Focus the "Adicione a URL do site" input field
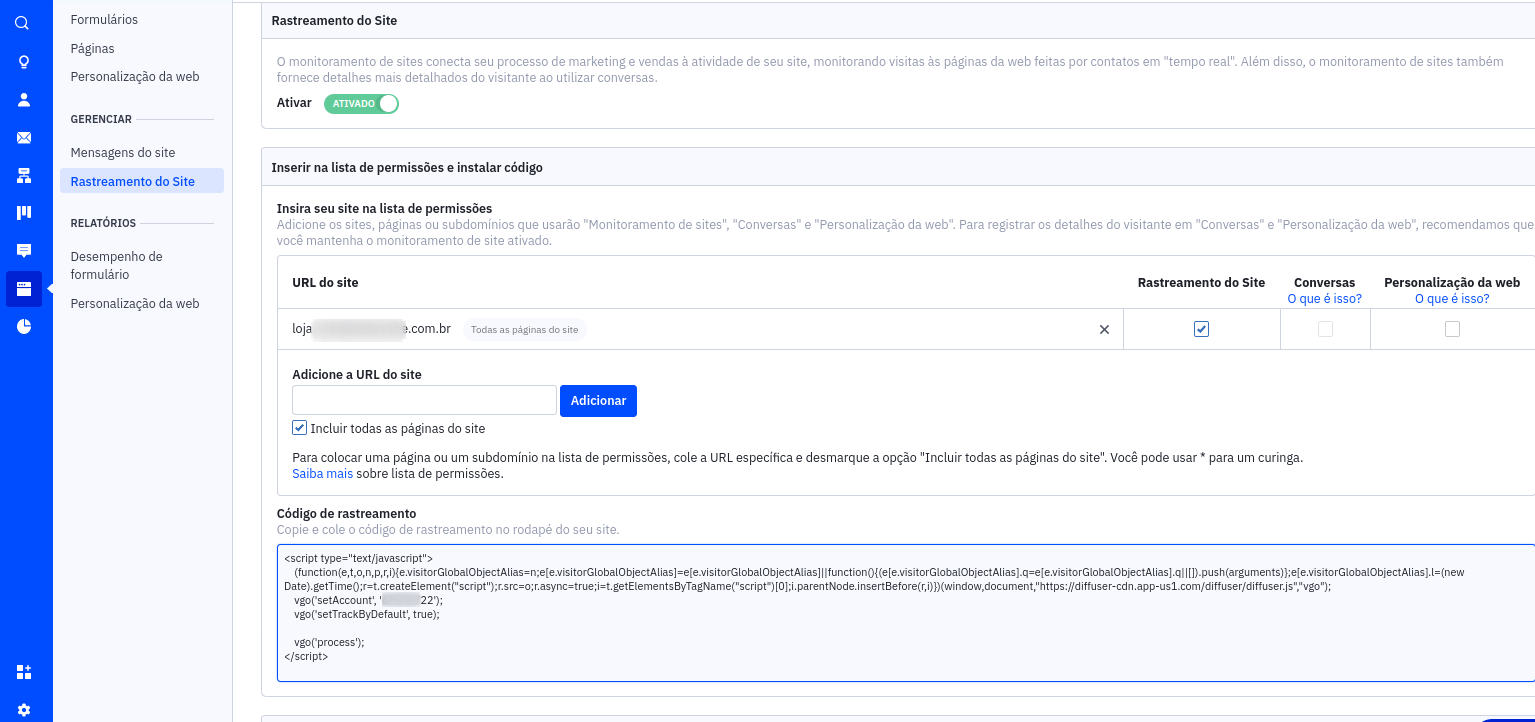1535x722 pixels. (x=424, y=400)
